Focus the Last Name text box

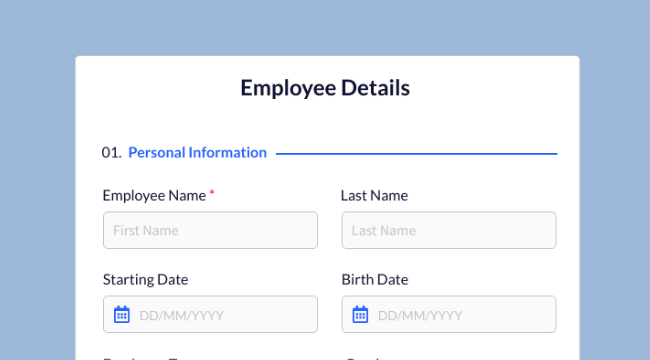[x=449, y=230]
